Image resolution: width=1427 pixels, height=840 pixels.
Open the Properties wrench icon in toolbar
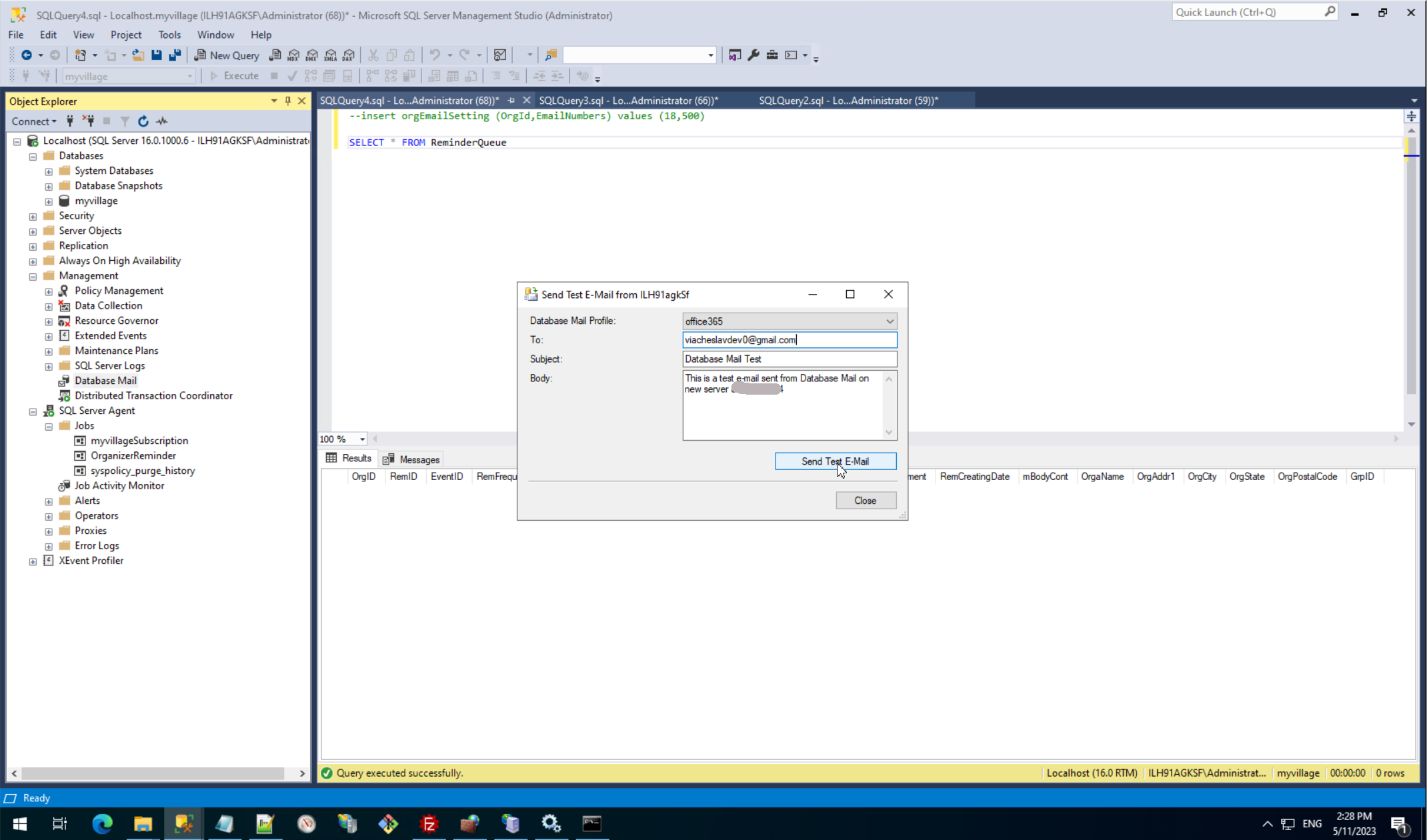pyautogui.click(x=754, y=55)
